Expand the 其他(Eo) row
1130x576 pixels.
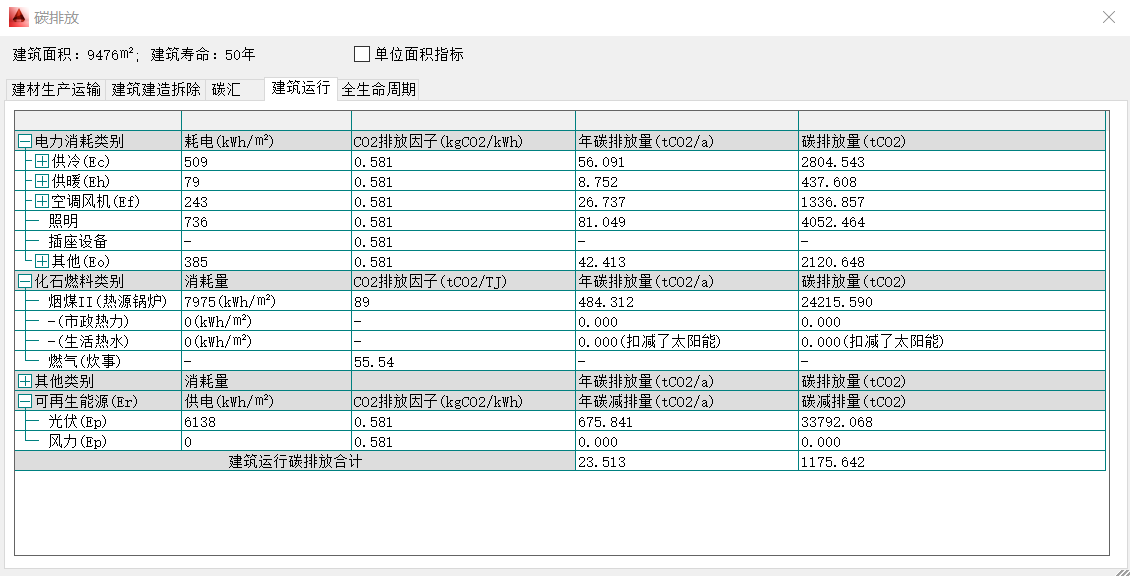point(42,261)
